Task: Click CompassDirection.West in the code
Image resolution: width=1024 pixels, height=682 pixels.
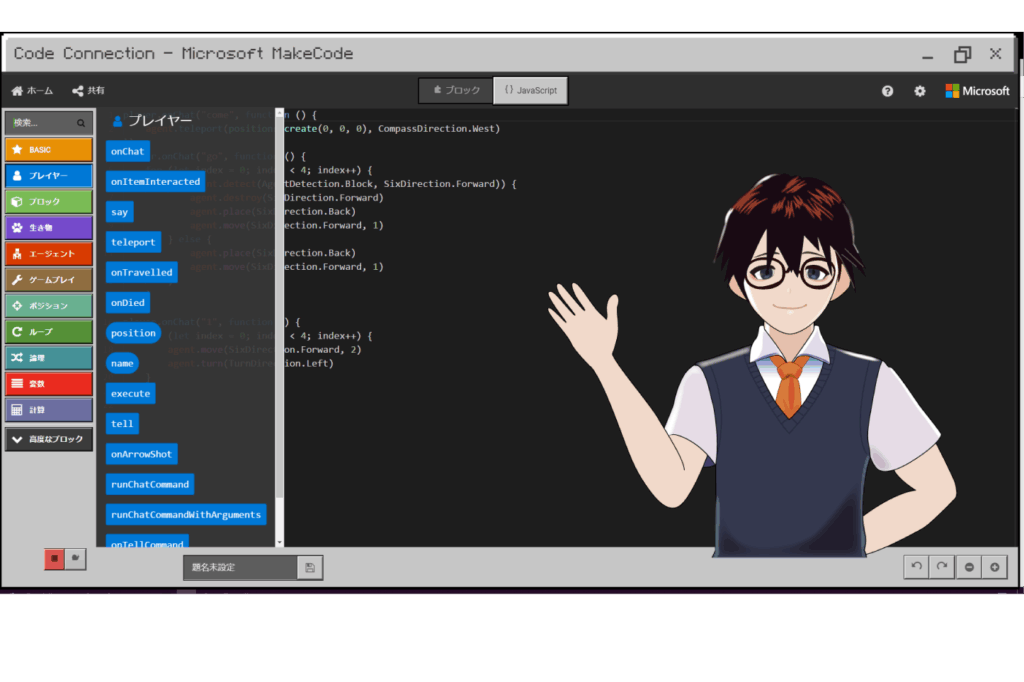Action: tap(436, 129)
